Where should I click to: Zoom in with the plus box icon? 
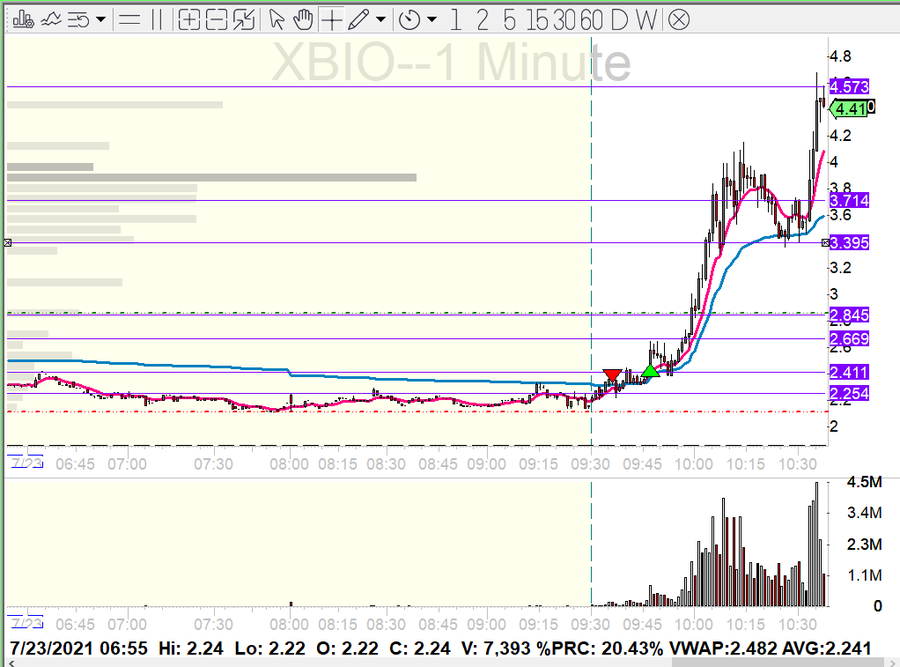coord(189,20)
